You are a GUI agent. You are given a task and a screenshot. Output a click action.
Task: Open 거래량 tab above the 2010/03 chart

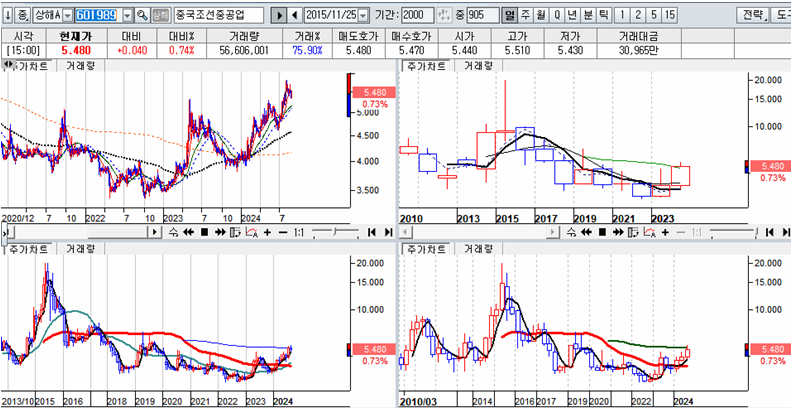click(478, 249)
